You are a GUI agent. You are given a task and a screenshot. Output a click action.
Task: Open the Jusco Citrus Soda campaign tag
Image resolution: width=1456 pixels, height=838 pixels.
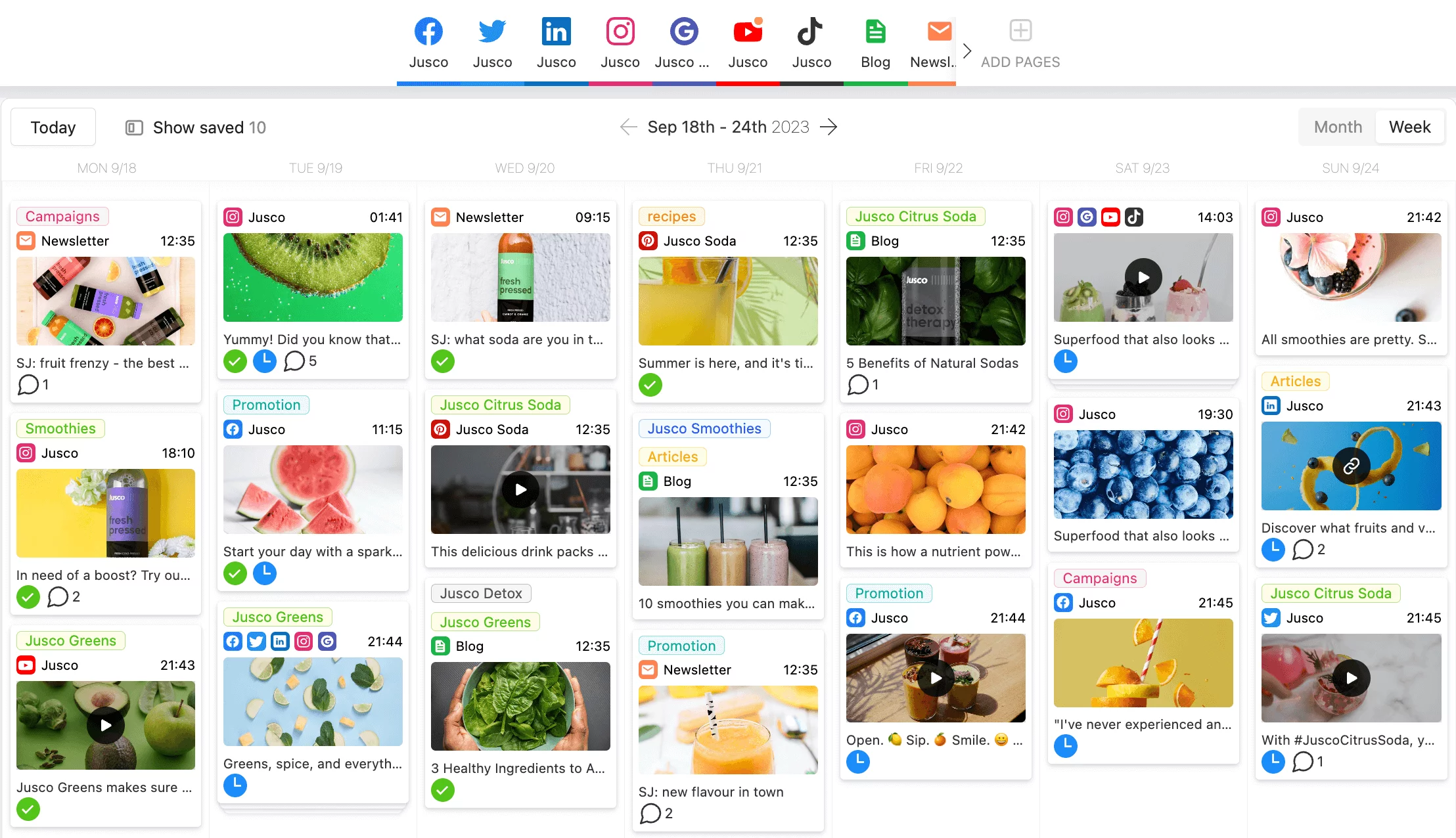917,216
